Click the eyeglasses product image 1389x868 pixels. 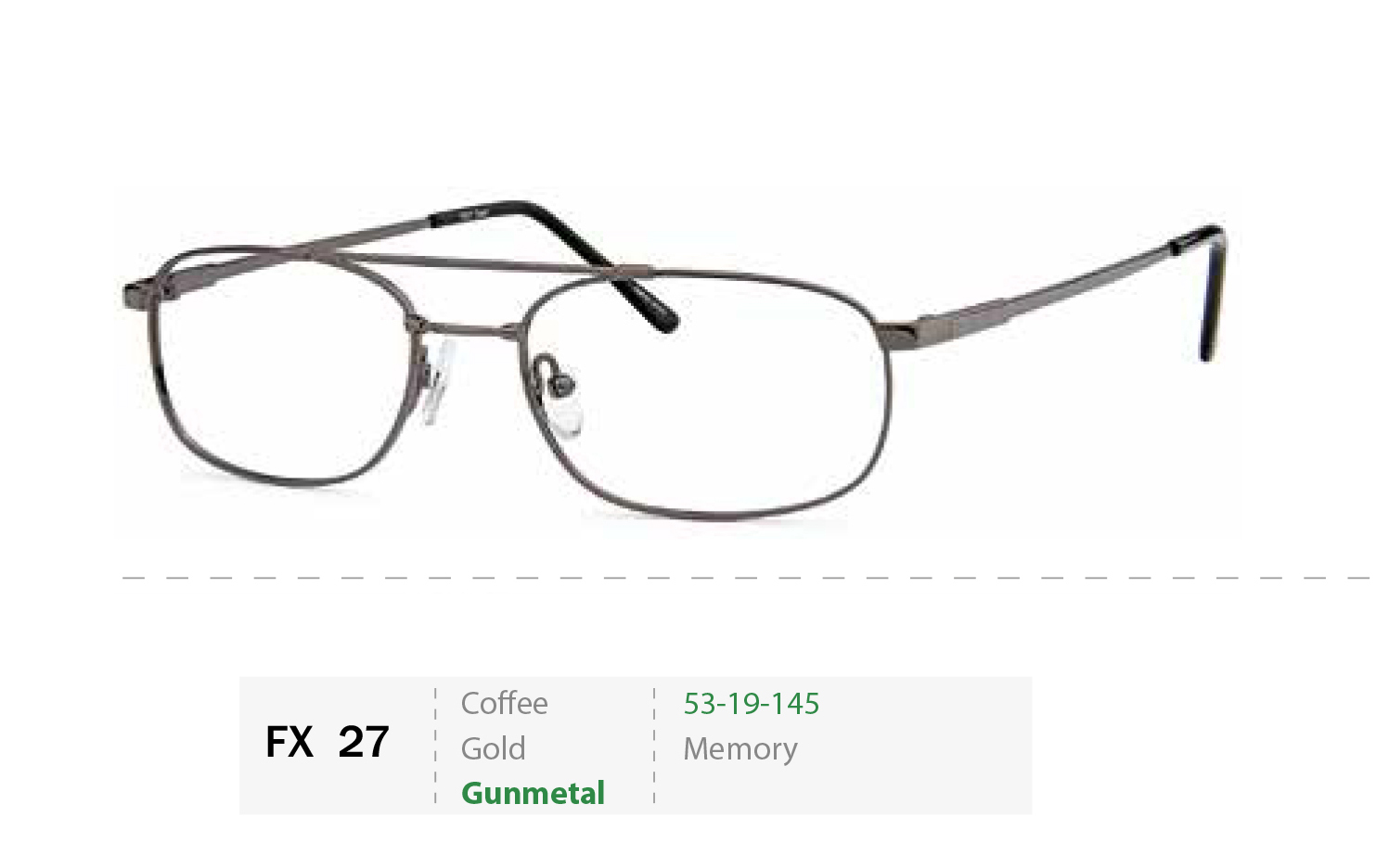click(677, 362)
